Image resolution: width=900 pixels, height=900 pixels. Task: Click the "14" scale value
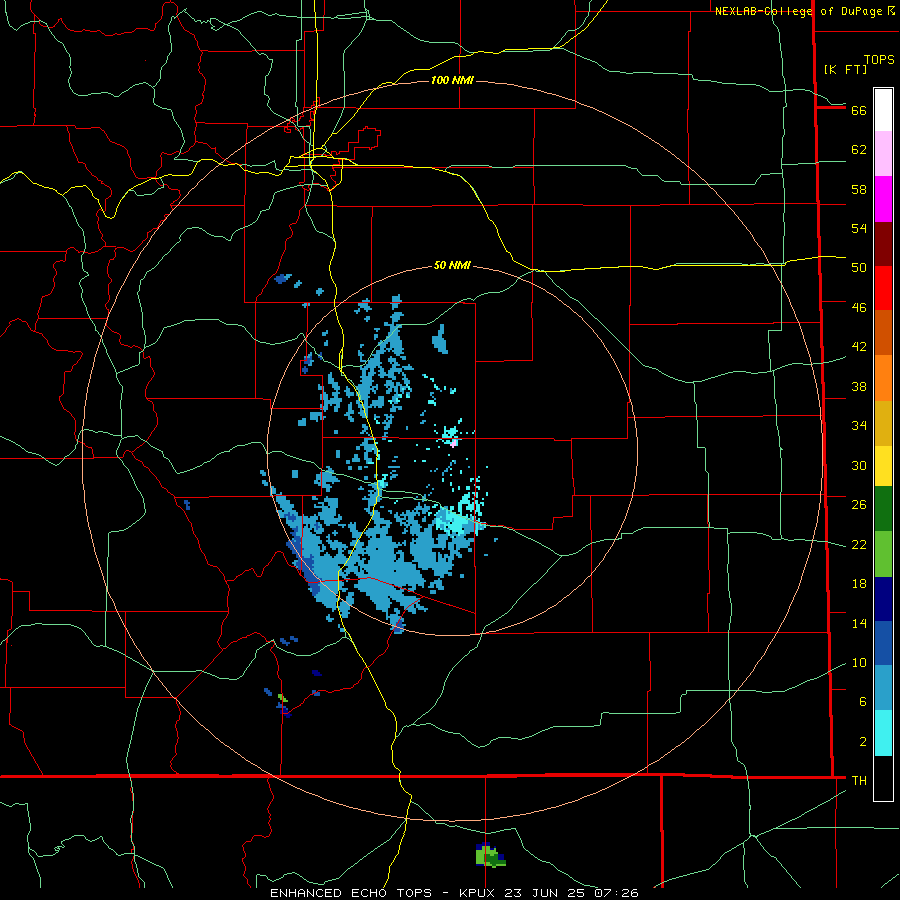(859, 623)
